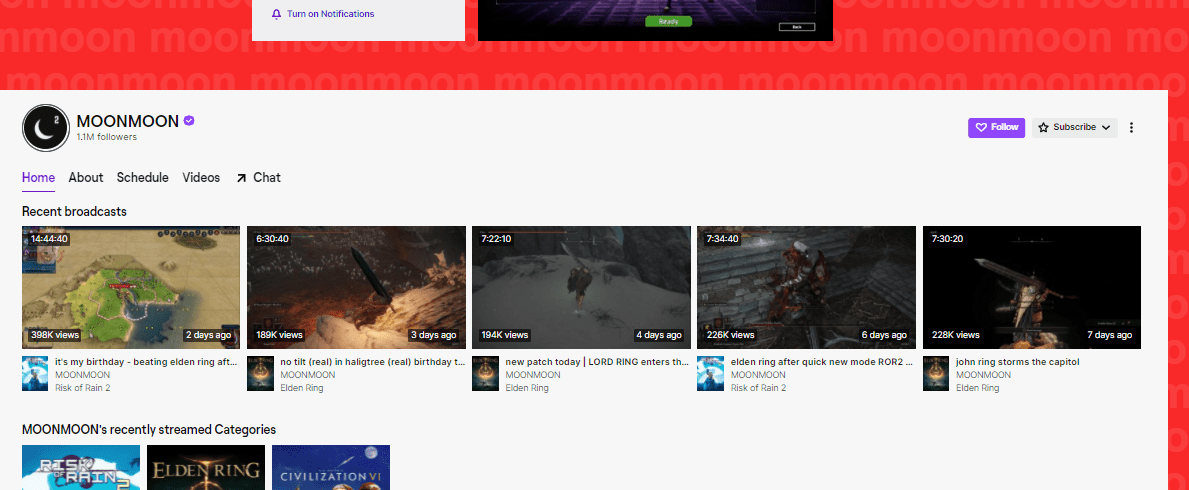Go to the Videos tab
Viewport: 1189px width, 490px height.
(201, 177)
